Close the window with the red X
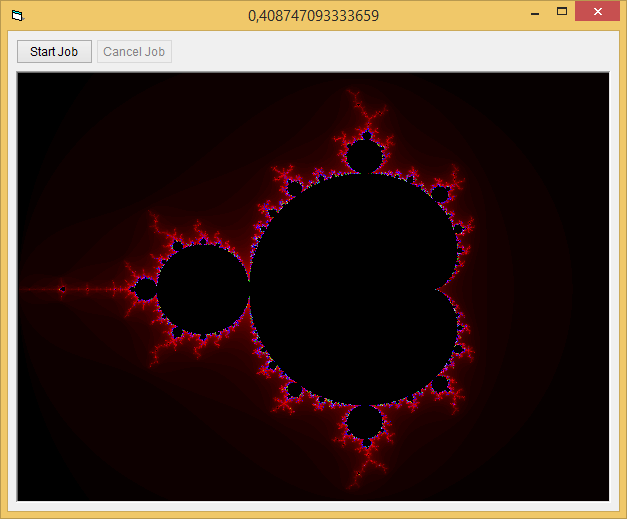Image resolution: width=627 pixels, height=519 pixels. 598,13
